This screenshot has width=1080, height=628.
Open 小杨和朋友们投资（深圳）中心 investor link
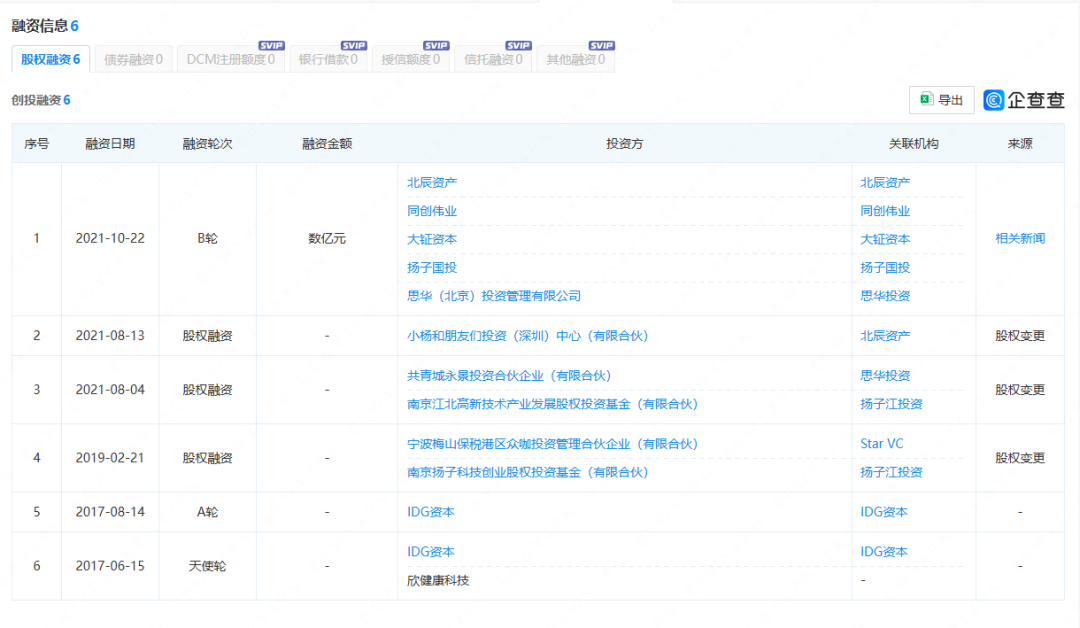528,336
